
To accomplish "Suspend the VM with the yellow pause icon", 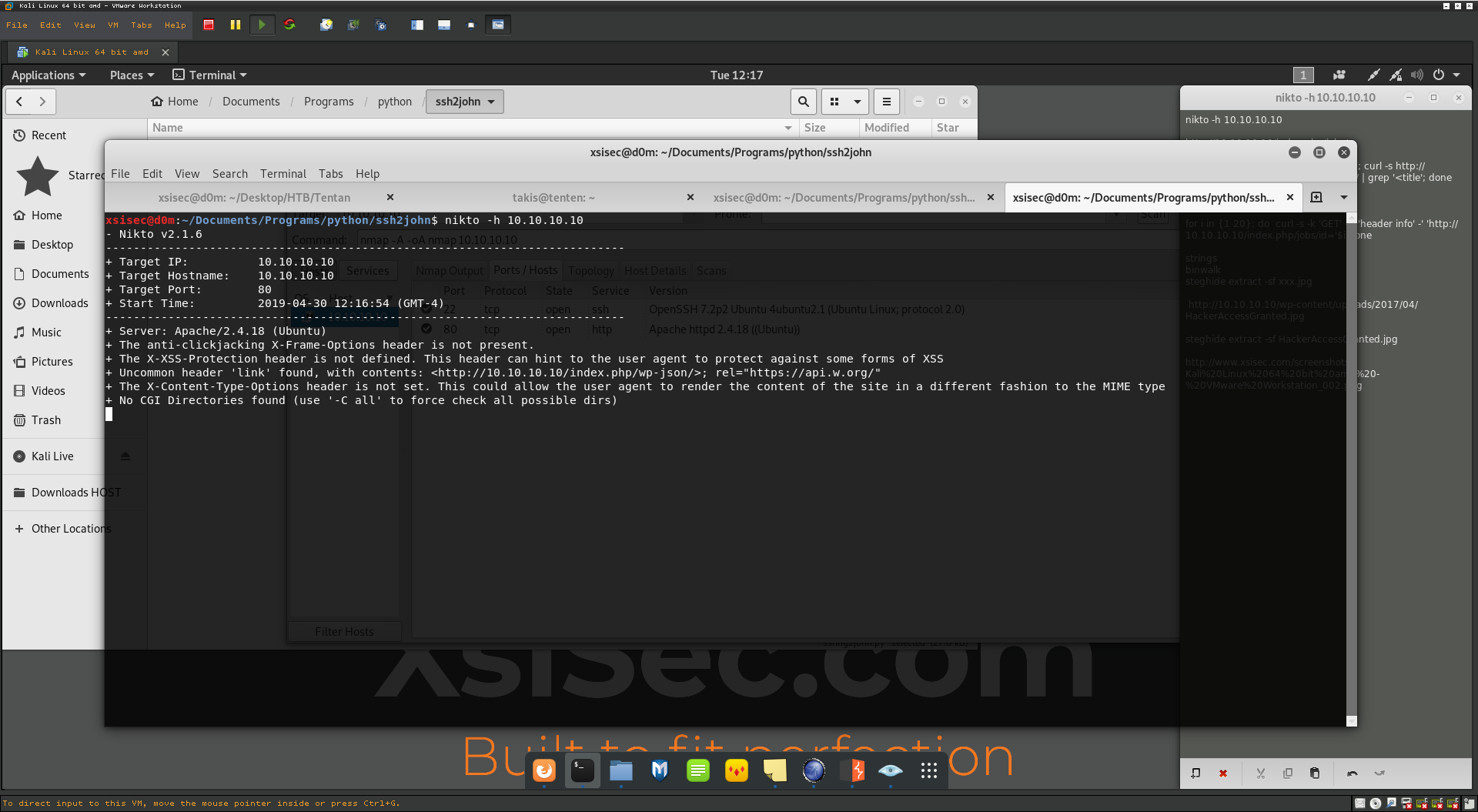I will [x=236, y=25].
